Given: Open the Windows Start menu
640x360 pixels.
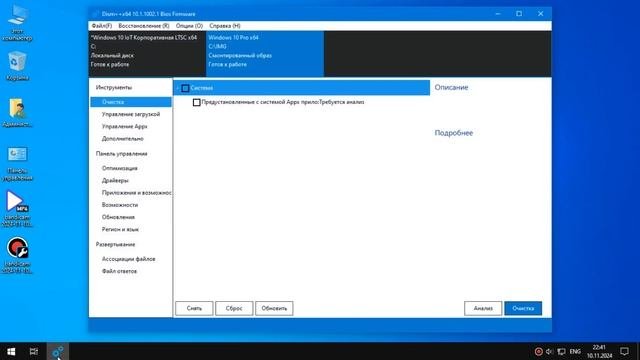Looking at the screenshot, I should click(11, 351).
